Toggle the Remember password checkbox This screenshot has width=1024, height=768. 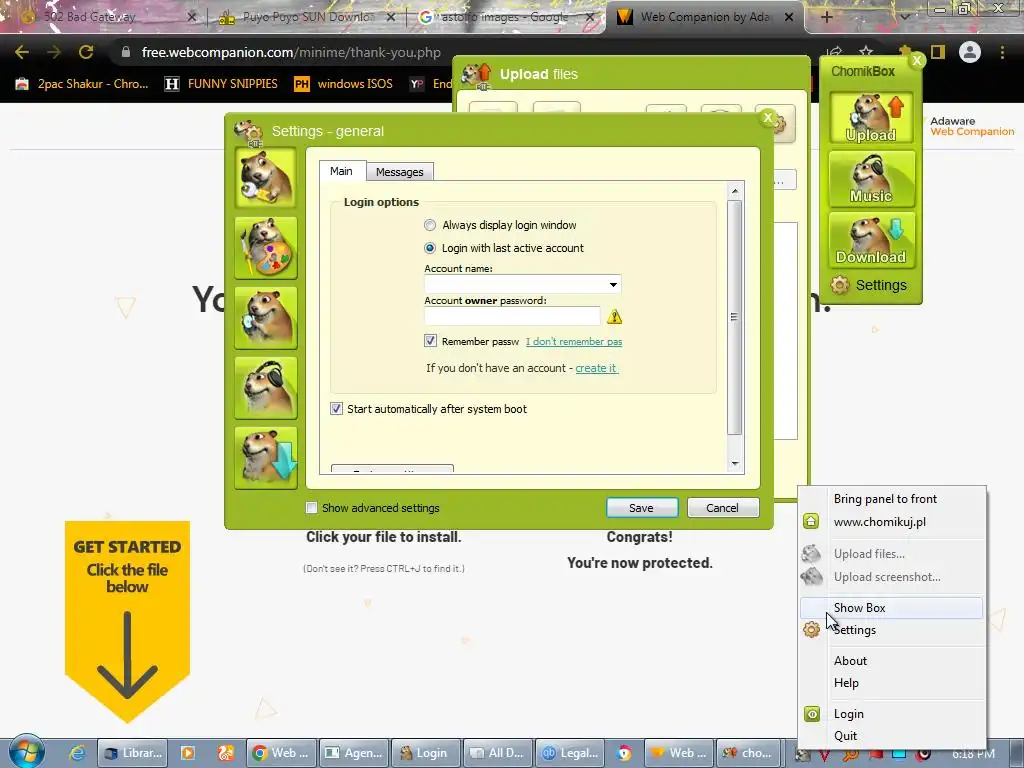(430, 341)
